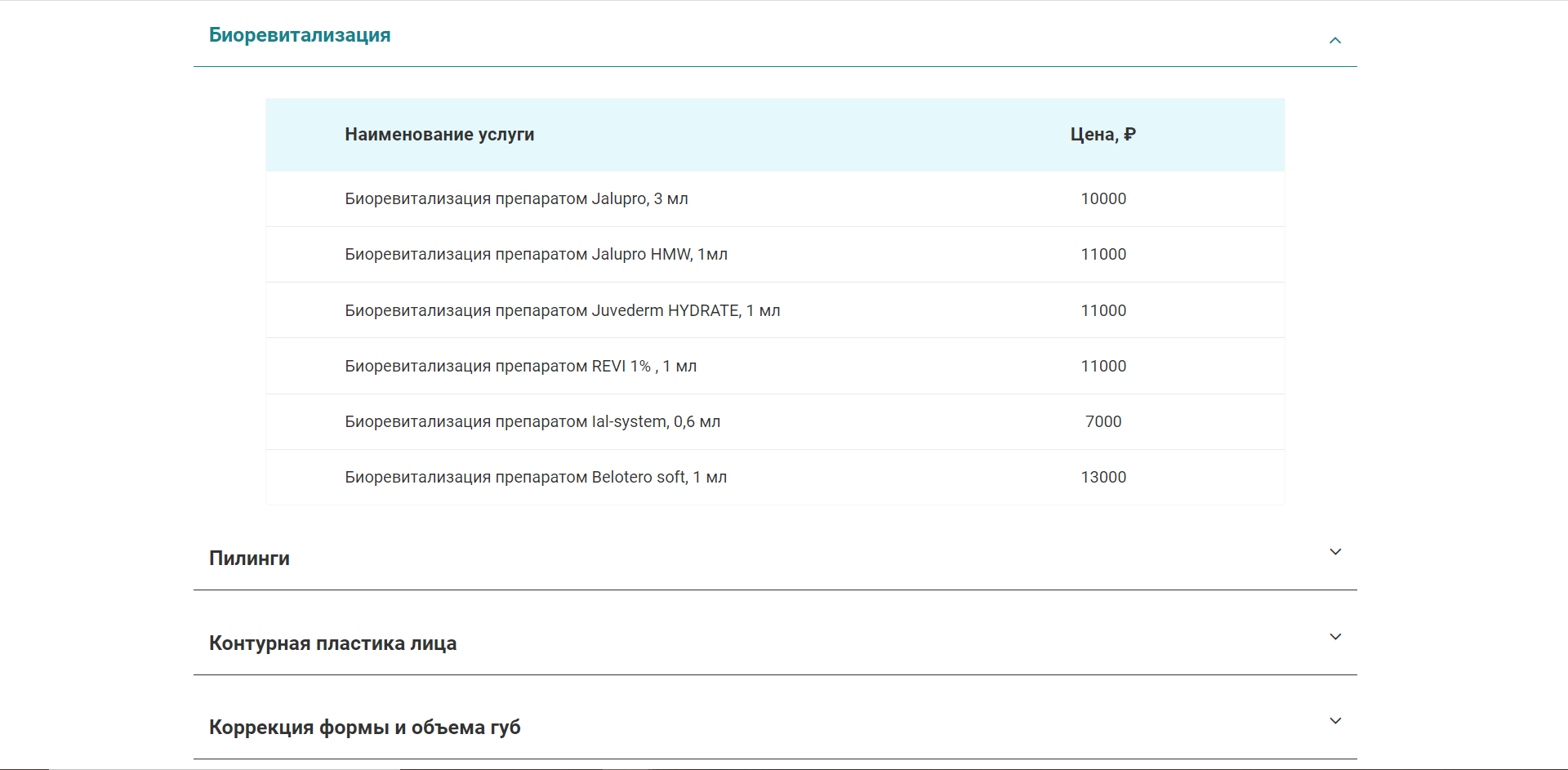Select the Jalupro HMW, 1мл service

tap(536, 255)
